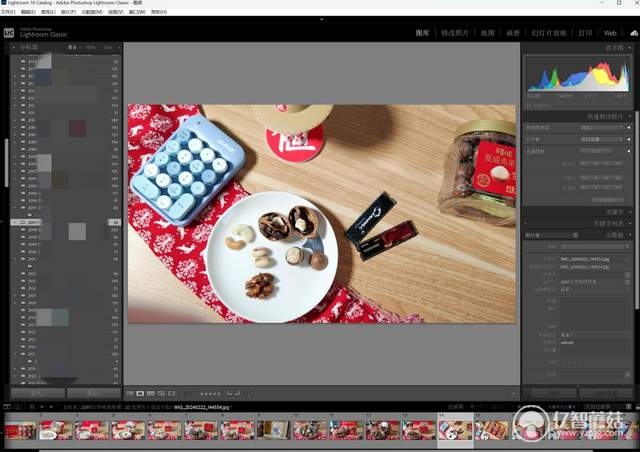The width and height of the screenshot is (640, 452).
Task: Click the IMG_20240222_144554.jpg path text in the filmstrip bar
Action: coord(202,407)
